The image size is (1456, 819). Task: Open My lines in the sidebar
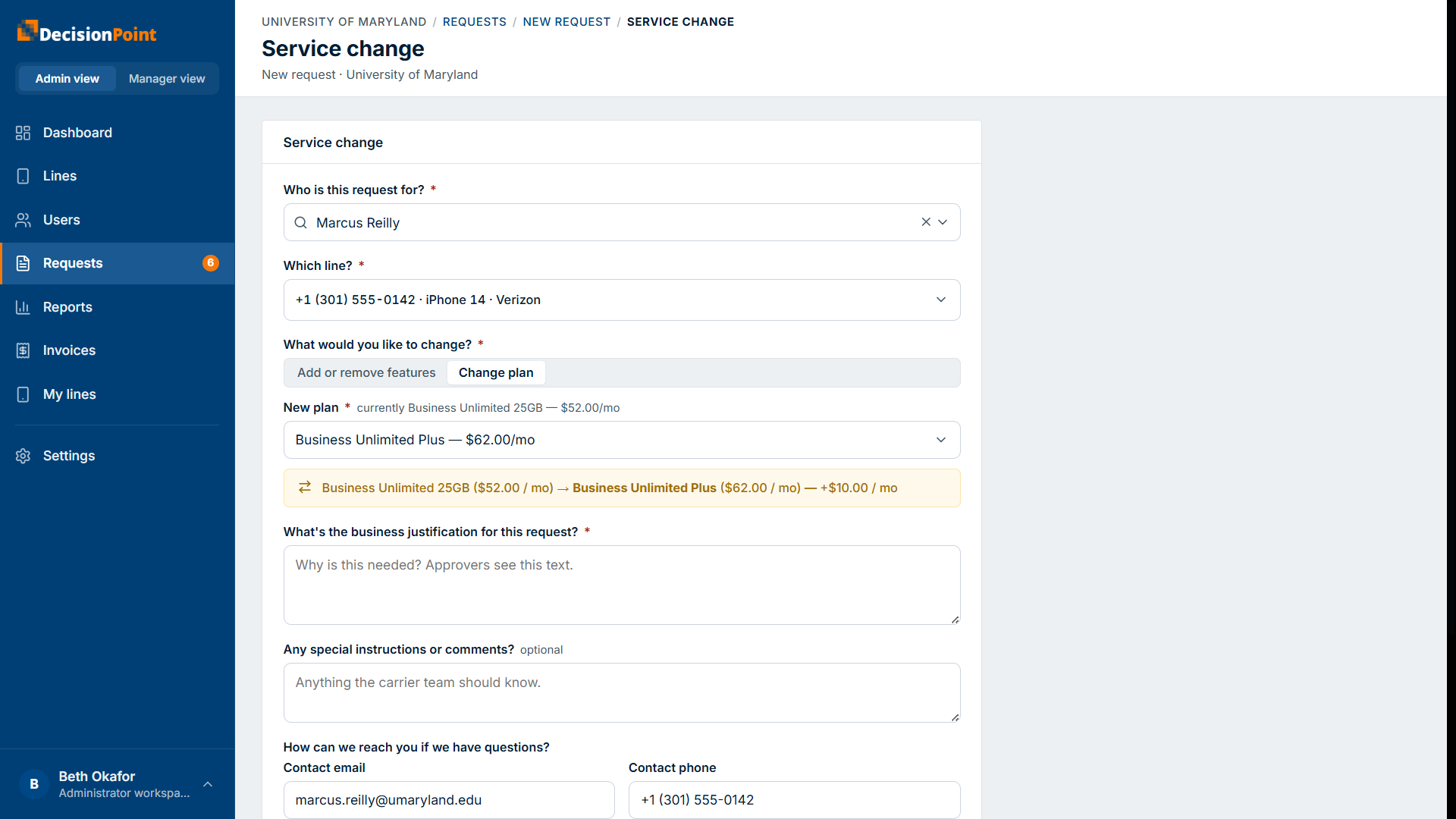point(118,394)
